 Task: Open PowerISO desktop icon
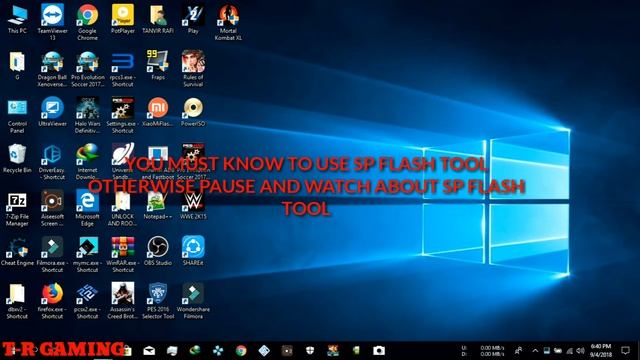193,111
